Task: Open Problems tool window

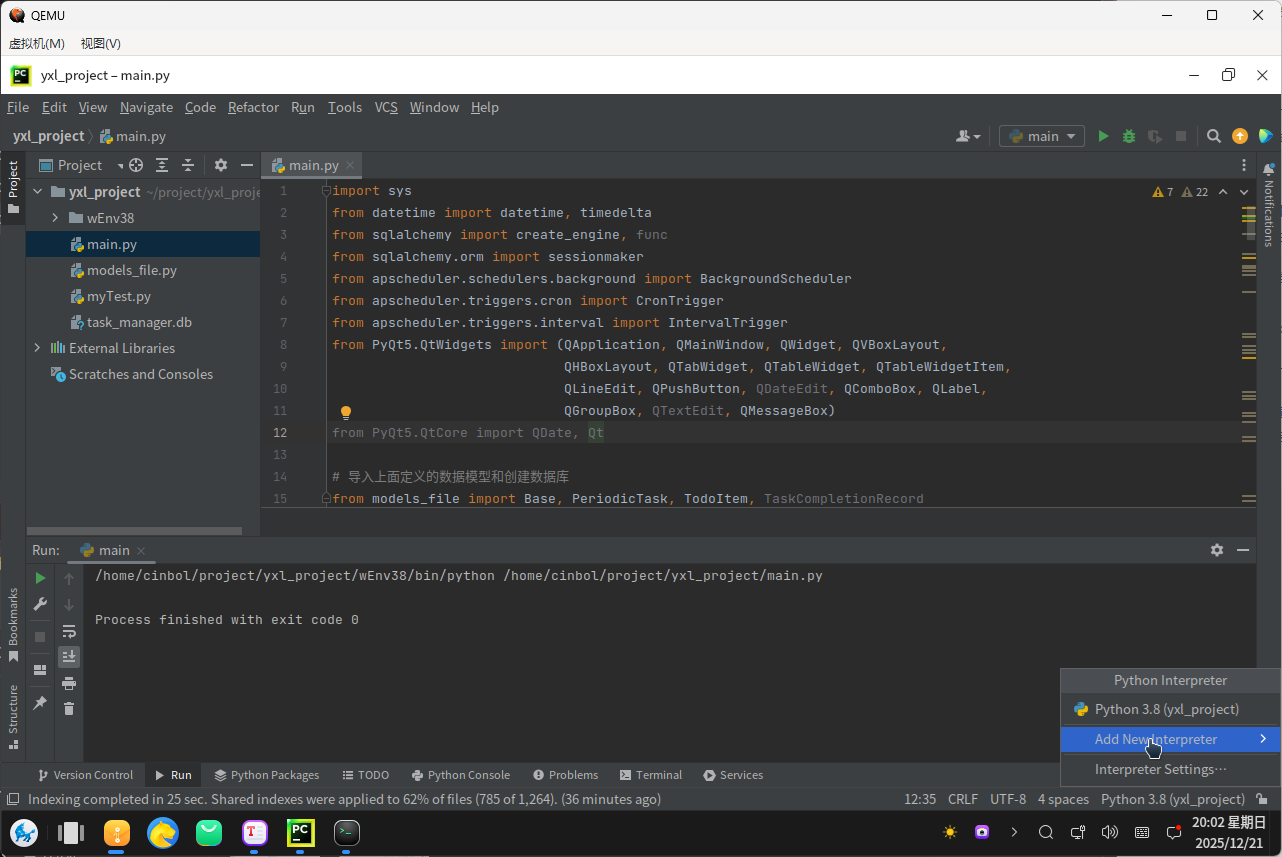Action: point(566,775)
